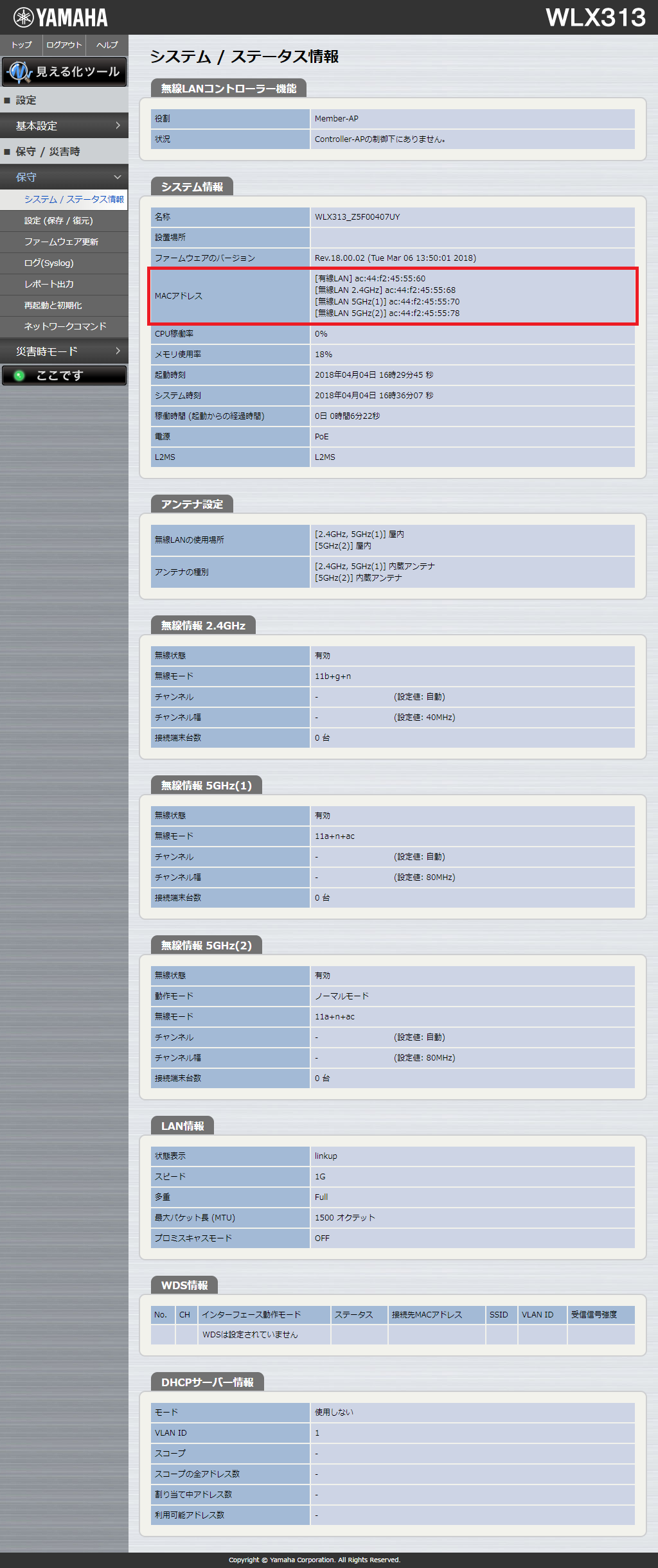Image resolution: width=658 pixels, height=1568 pixels.
Task: Click the 11b+g+n wireless mode value
Action: click(x=333, y=676)
